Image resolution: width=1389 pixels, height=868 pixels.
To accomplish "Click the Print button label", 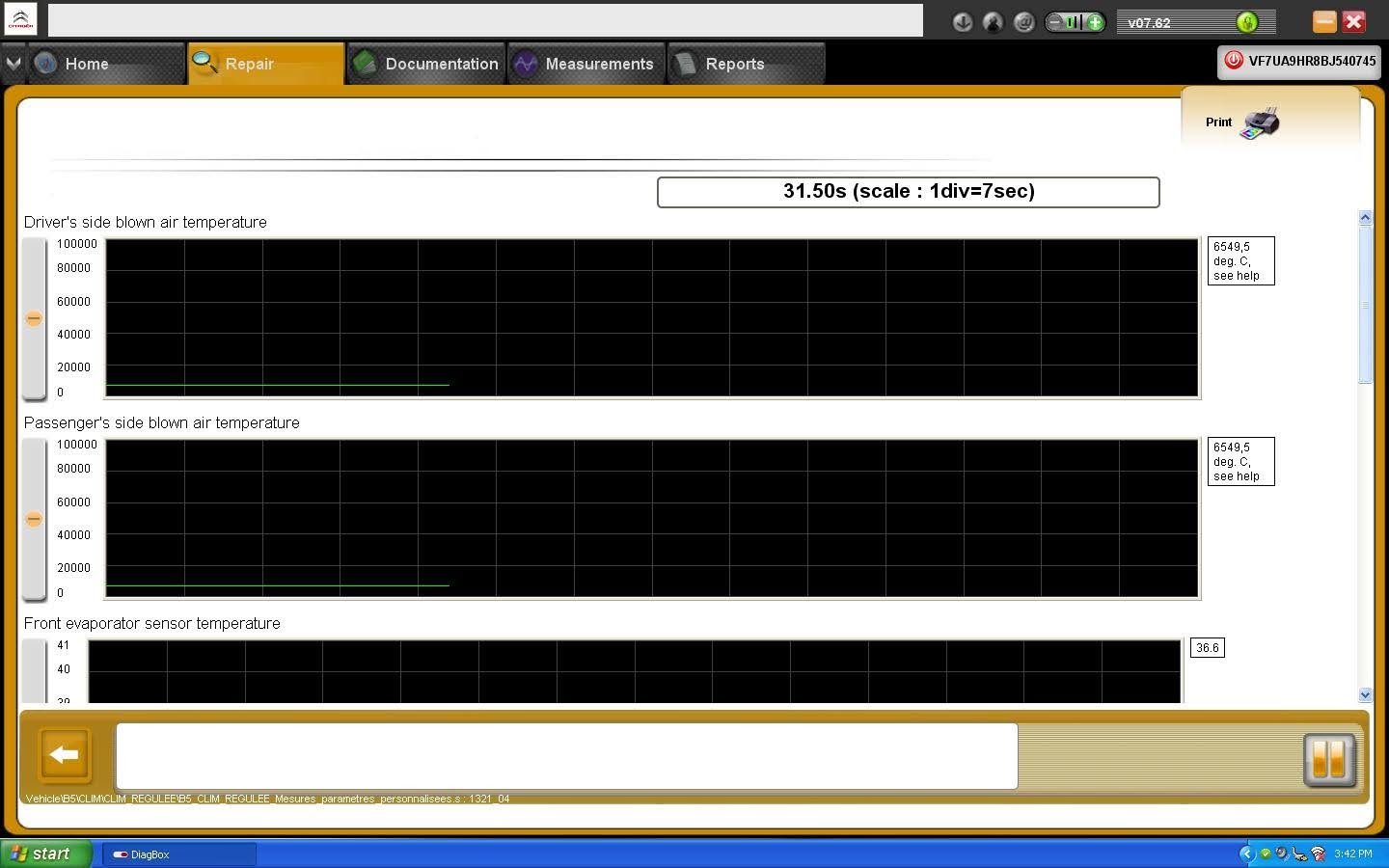I will (x=1218, y=122).
